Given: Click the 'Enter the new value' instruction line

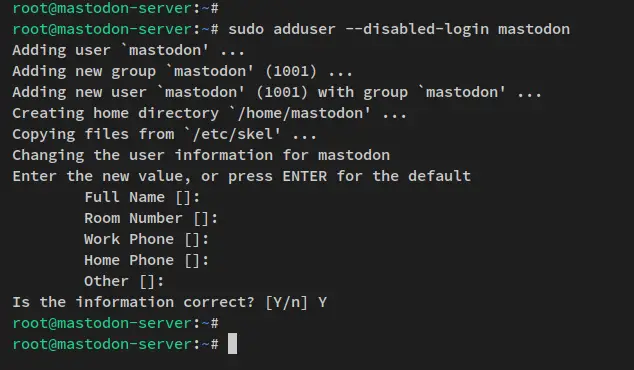Looking at the screenshot, I should [241, 176].
